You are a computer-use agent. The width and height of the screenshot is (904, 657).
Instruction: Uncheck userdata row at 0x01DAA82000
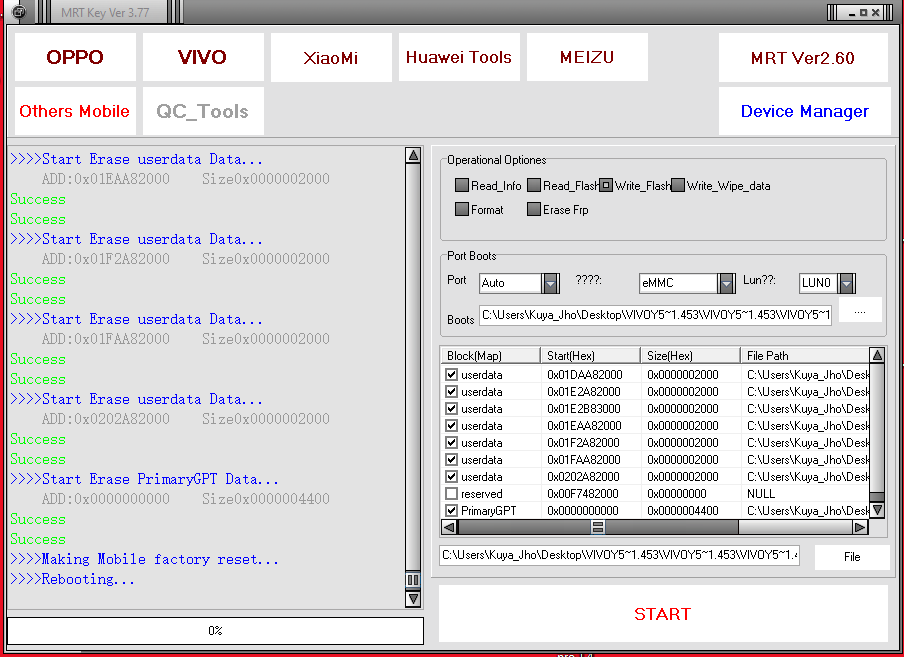[451, 375]
